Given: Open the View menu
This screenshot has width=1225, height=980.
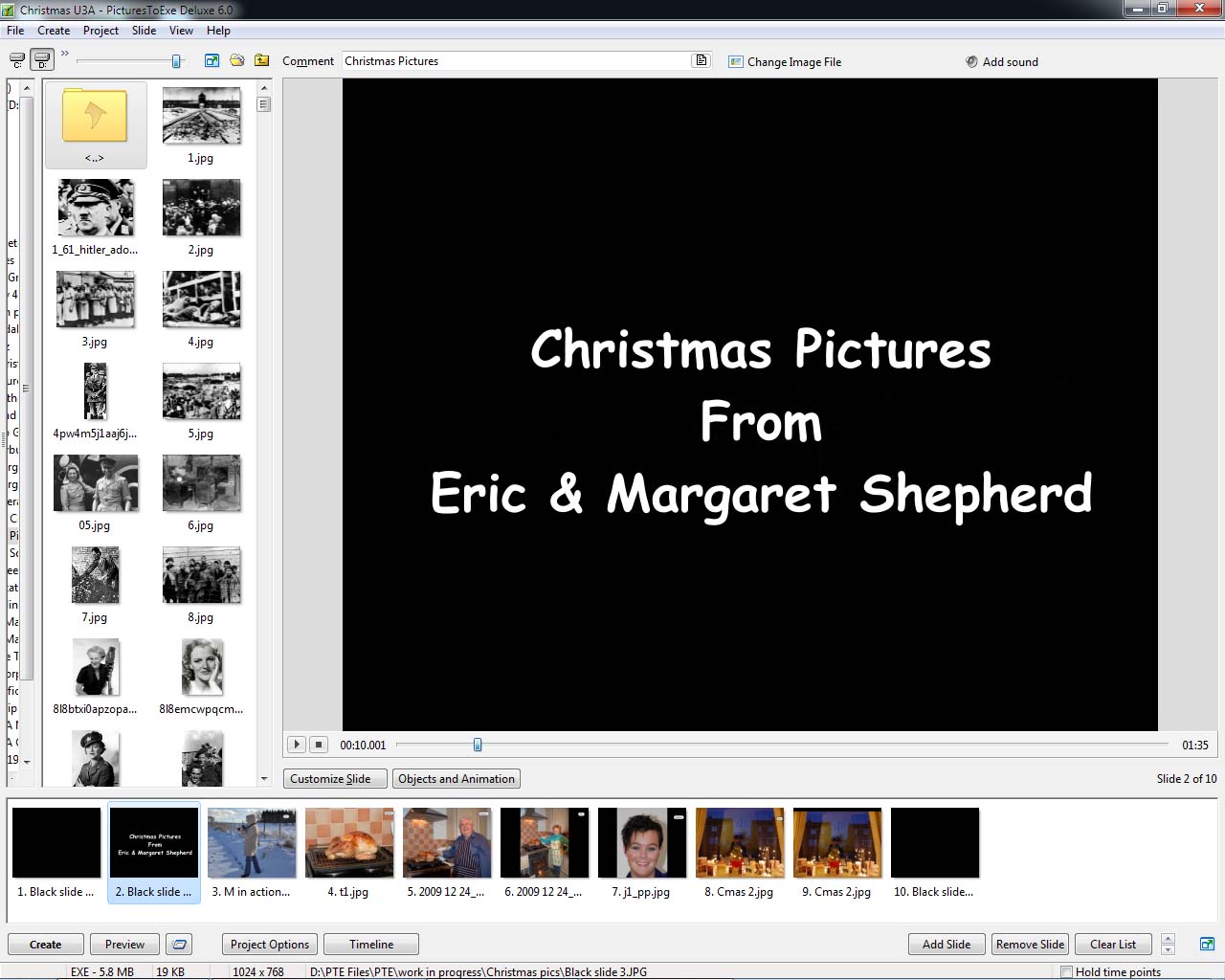Looking at the screenshot, I should pyautogui.click(x=181, y=31).
